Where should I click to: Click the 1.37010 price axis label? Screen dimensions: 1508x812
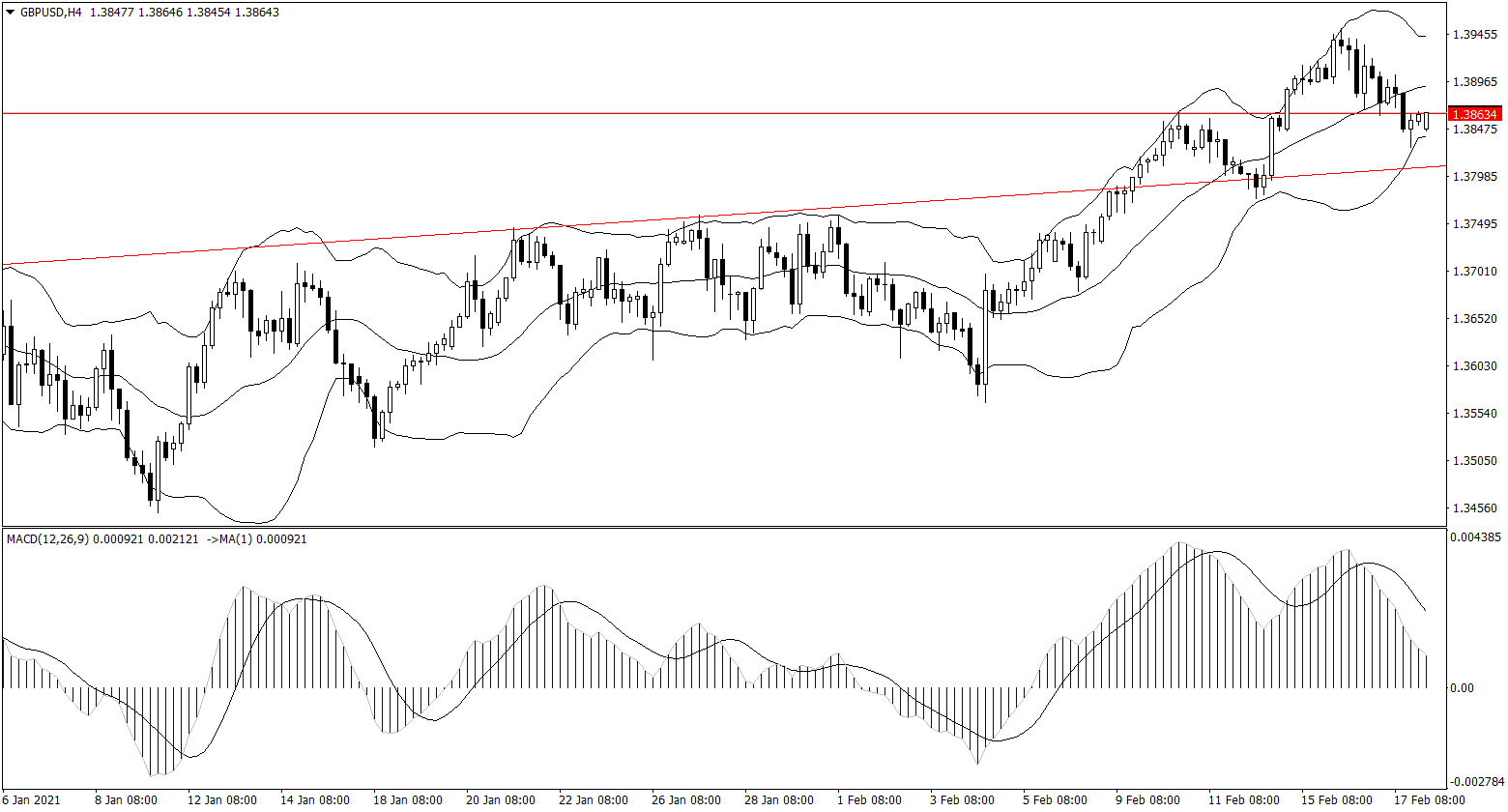pyautogui.click(x=1475, y=272)
